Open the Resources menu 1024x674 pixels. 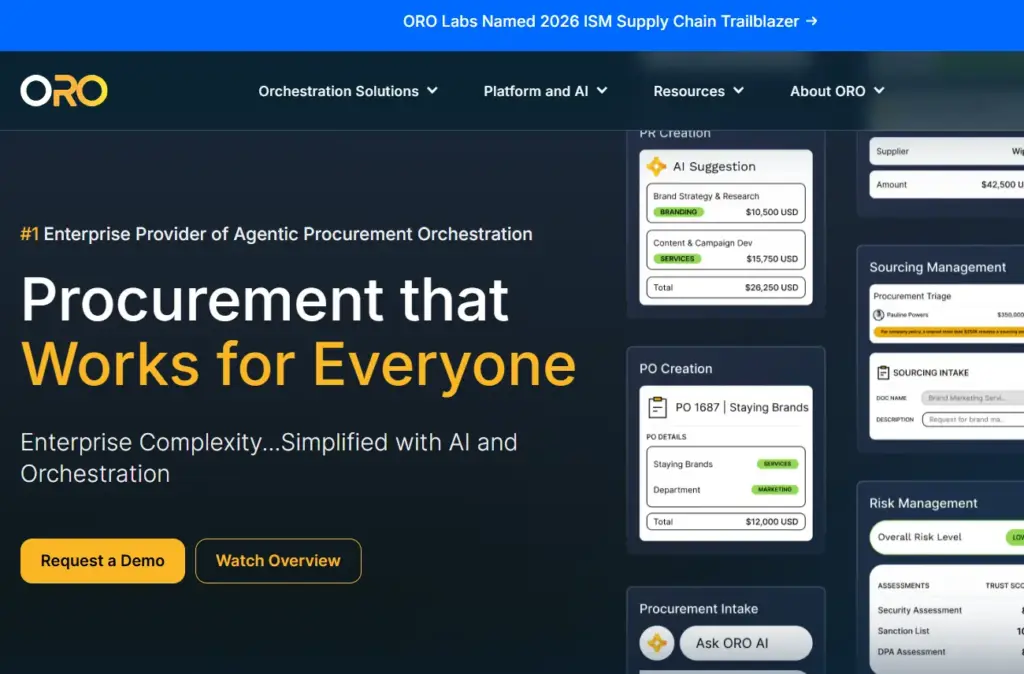click(689, 91)
